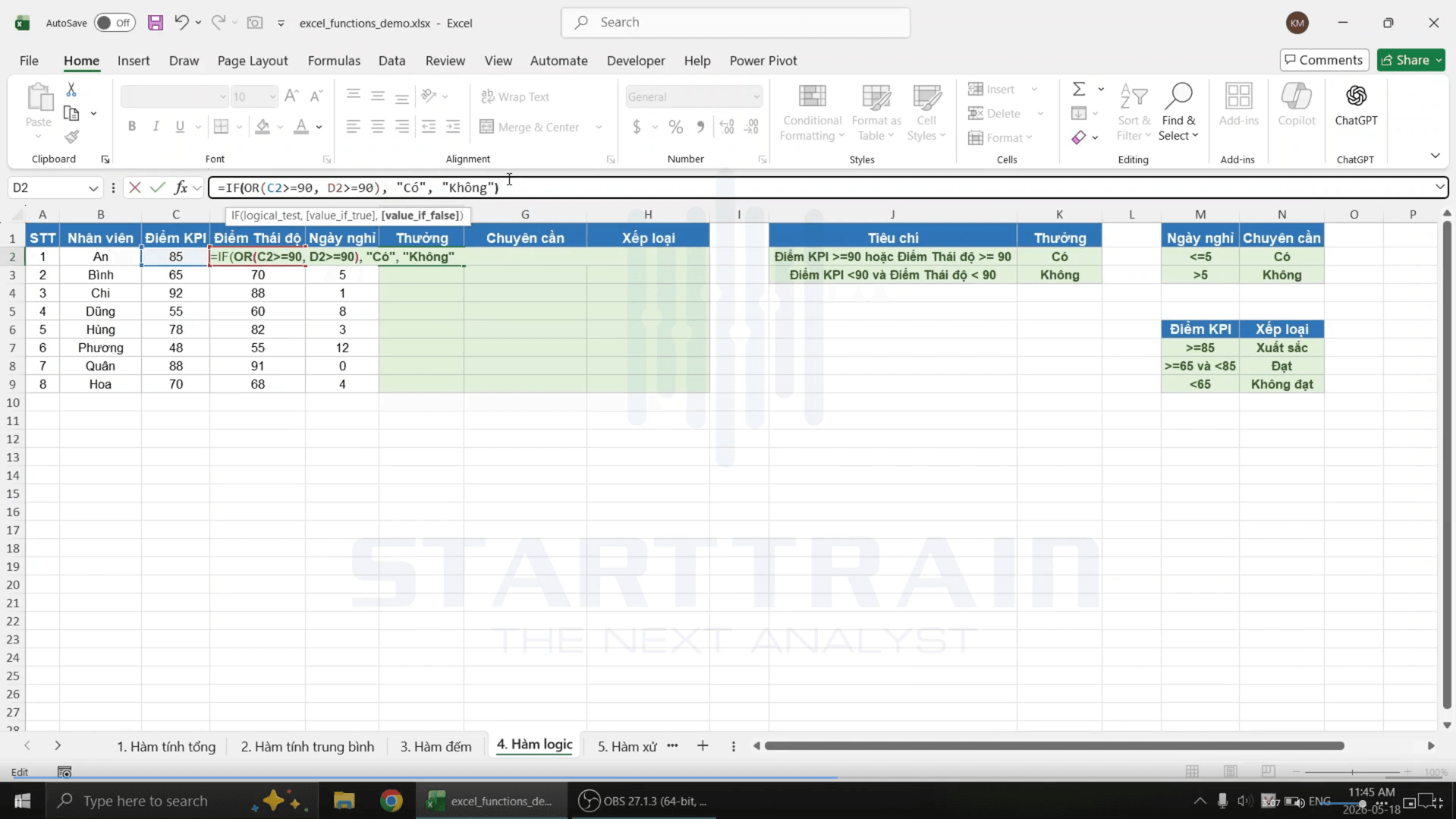This screenshot has height=819, width=1456.
Task: Switch to Normal view in status bar
Action: click(1192, 772)
